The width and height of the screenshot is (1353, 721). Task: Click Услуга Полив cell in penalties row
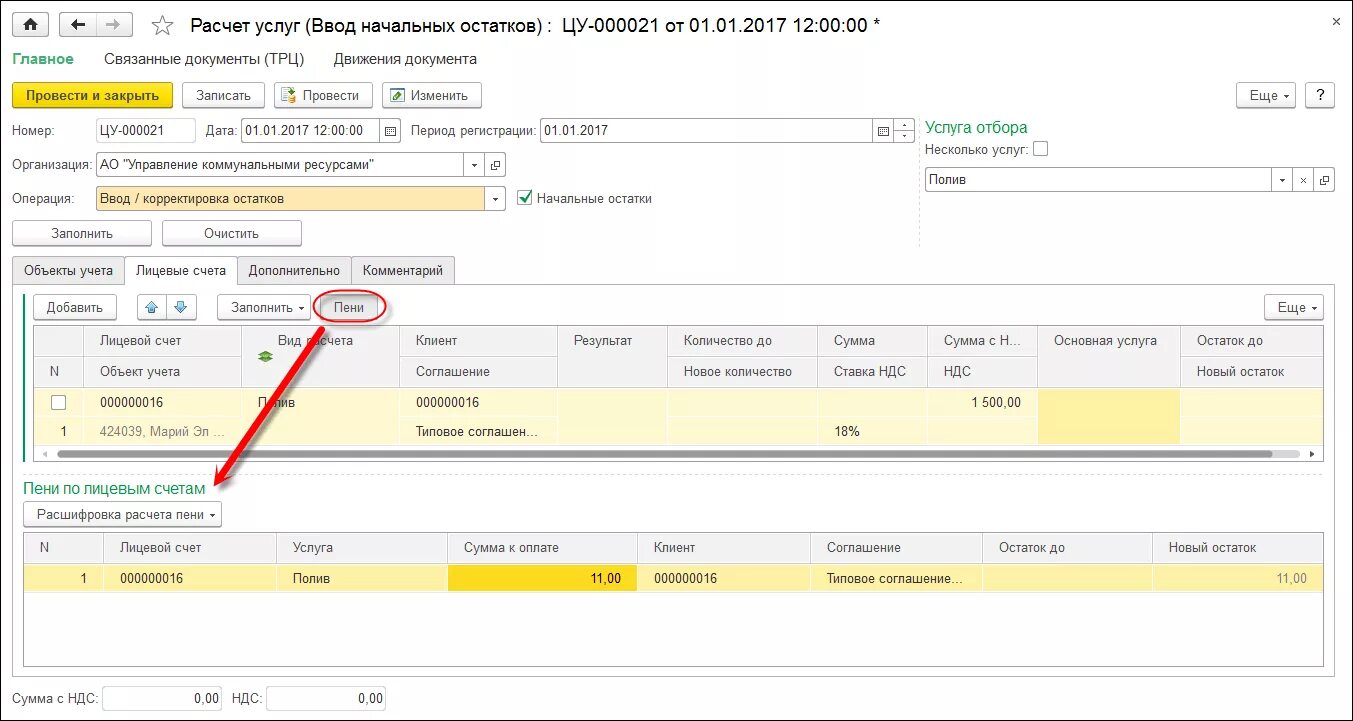[x=362, y=578]
